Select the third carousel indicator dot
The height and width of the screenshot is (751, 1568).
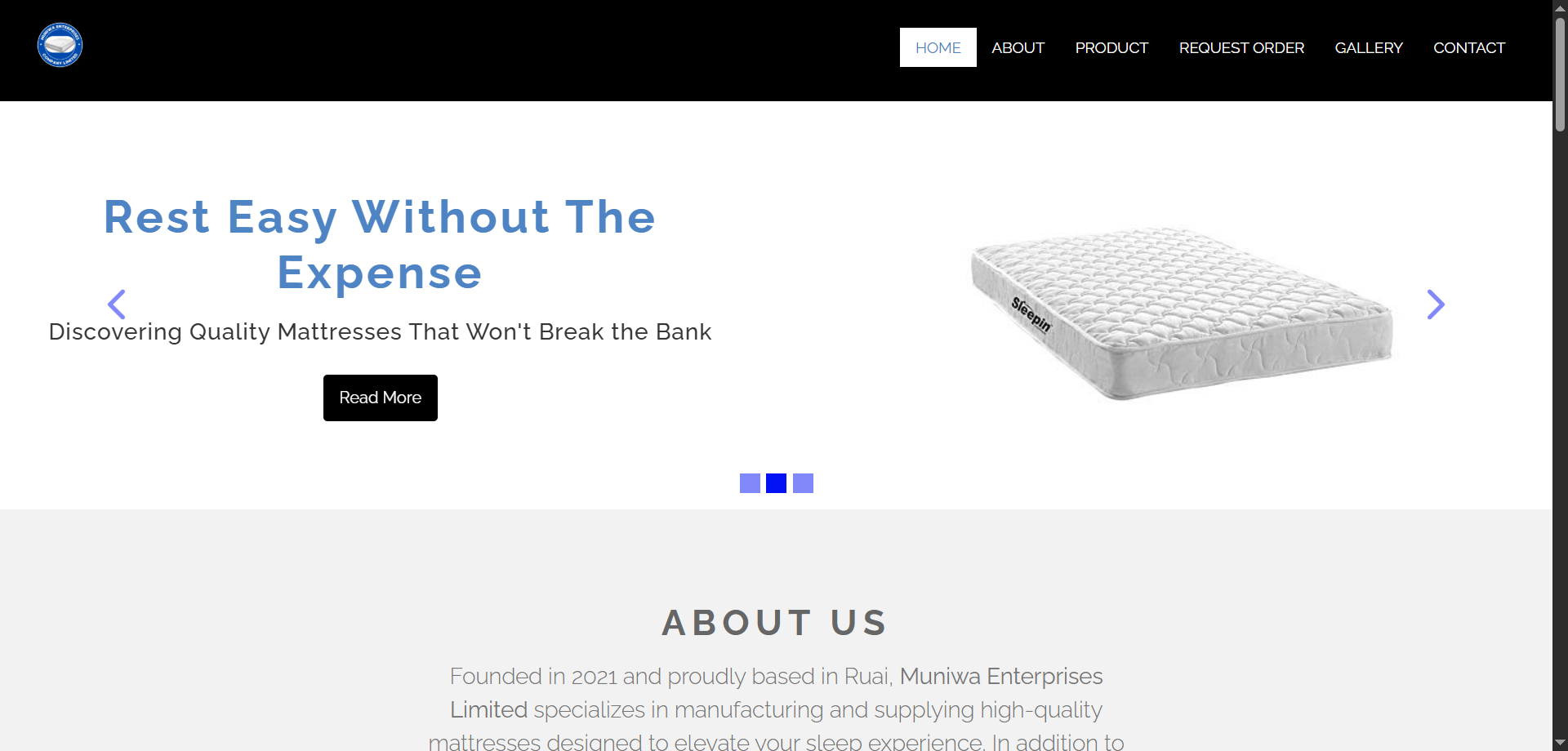[x=803, y=482]
